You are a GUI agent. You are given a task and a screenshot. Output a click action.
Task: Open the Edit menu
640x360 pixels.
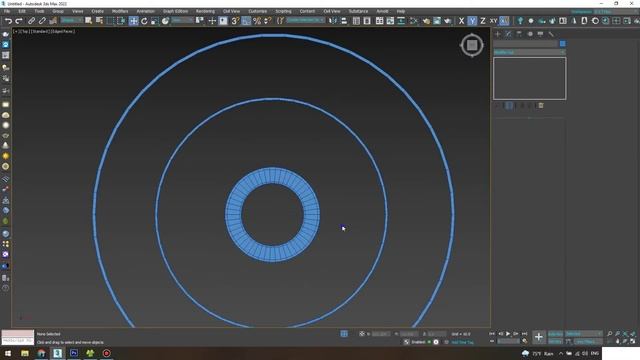pyautogui.click(x=22, y=11)
